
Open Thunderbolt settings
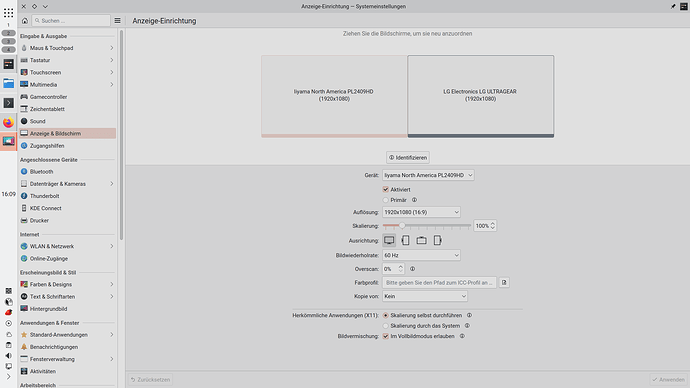coord(67,196)
